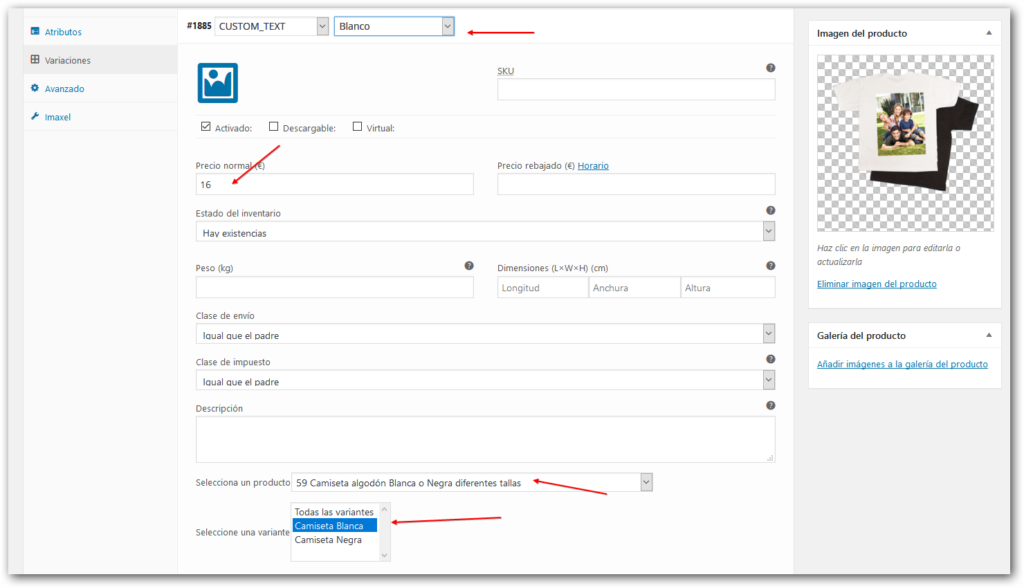Open the Atributos tab
The image size is (1024, 588).
(63, 31)
